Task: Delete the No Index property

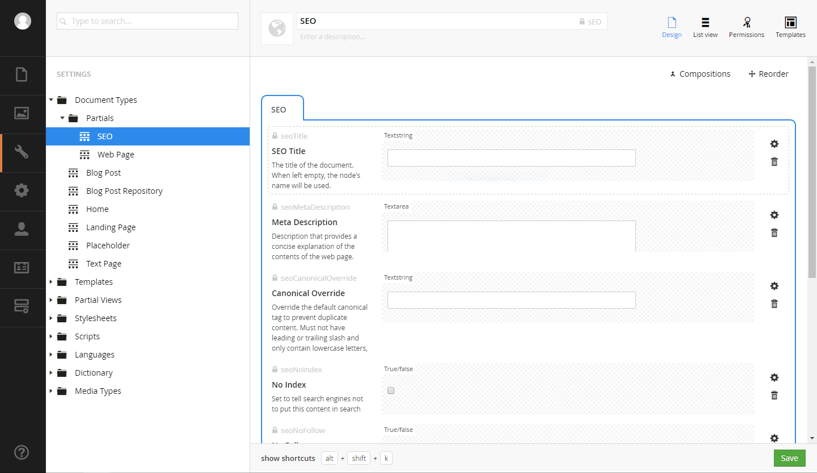Action: coord(774,395)
